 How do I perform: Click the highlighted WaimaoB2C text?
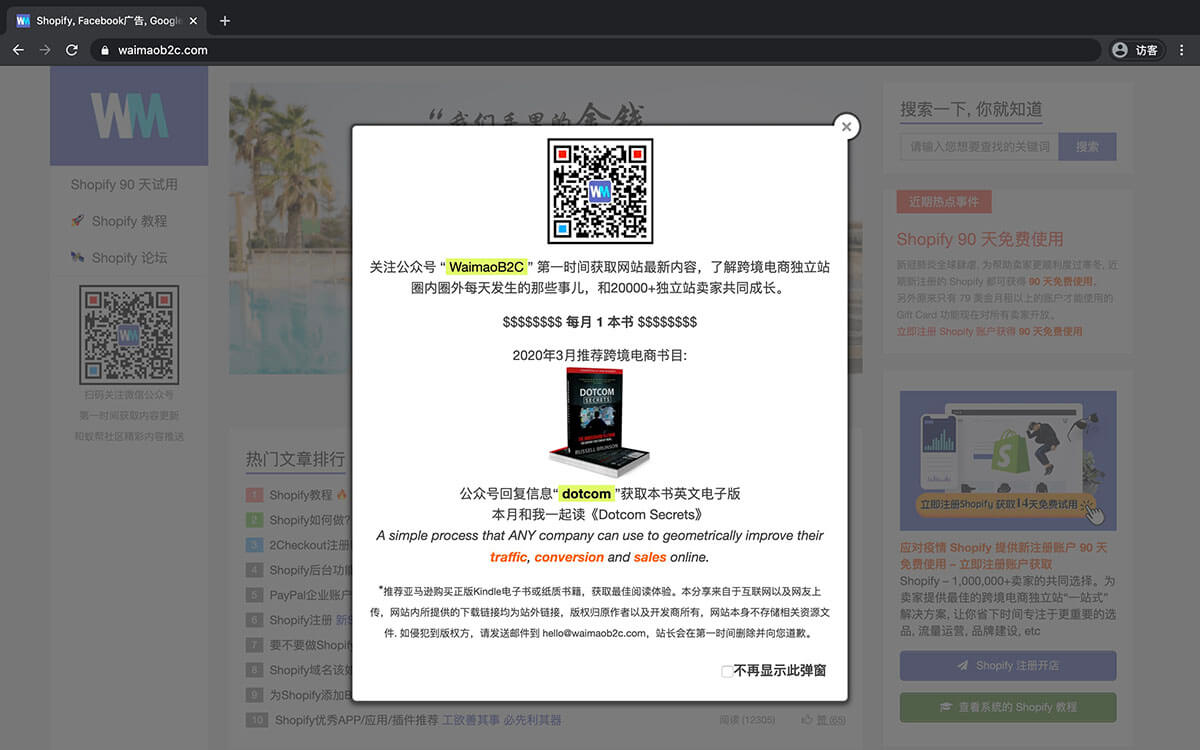point(486,267)
